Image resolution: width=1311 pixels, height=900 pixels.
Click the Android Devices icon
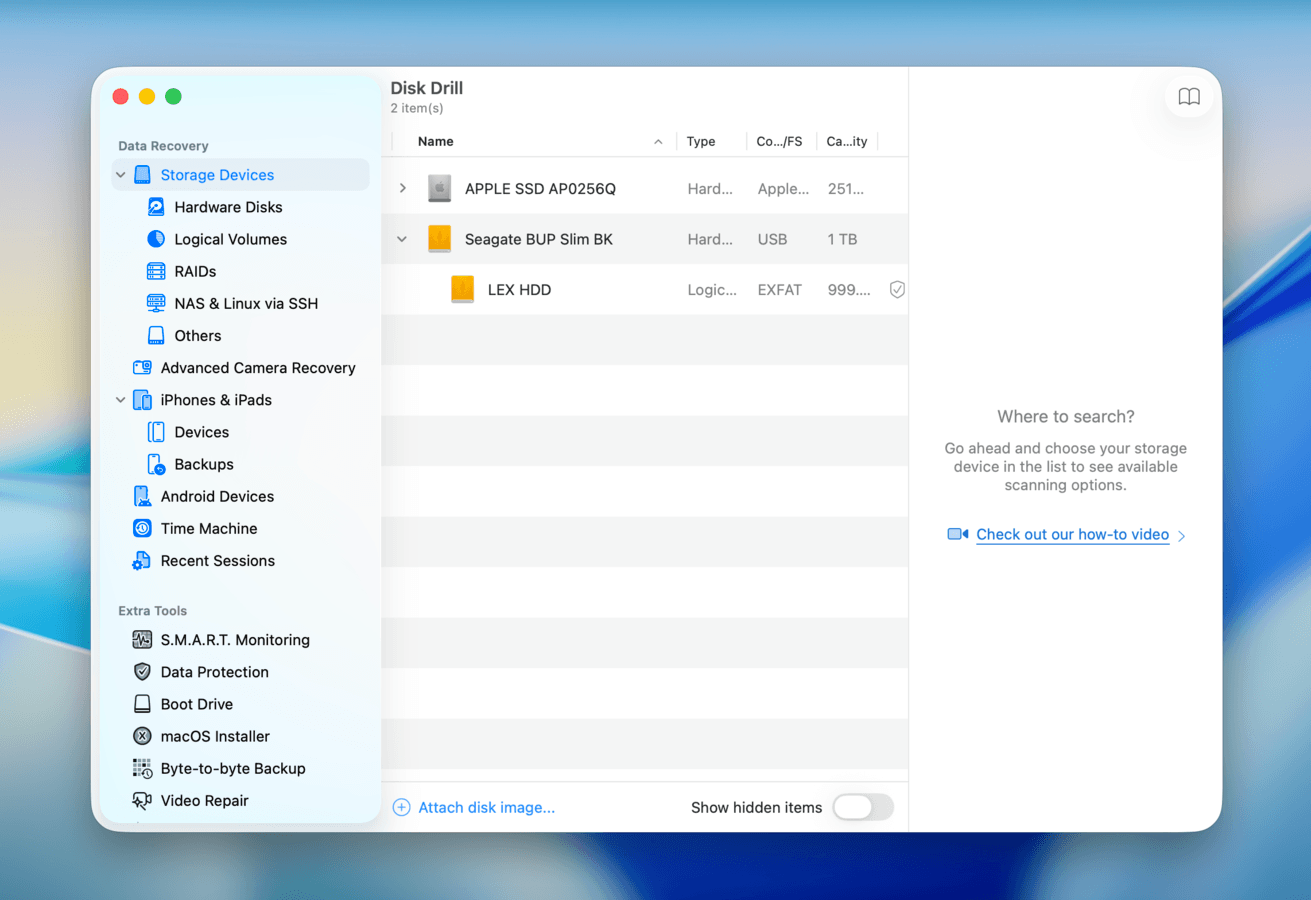(142, 497)
